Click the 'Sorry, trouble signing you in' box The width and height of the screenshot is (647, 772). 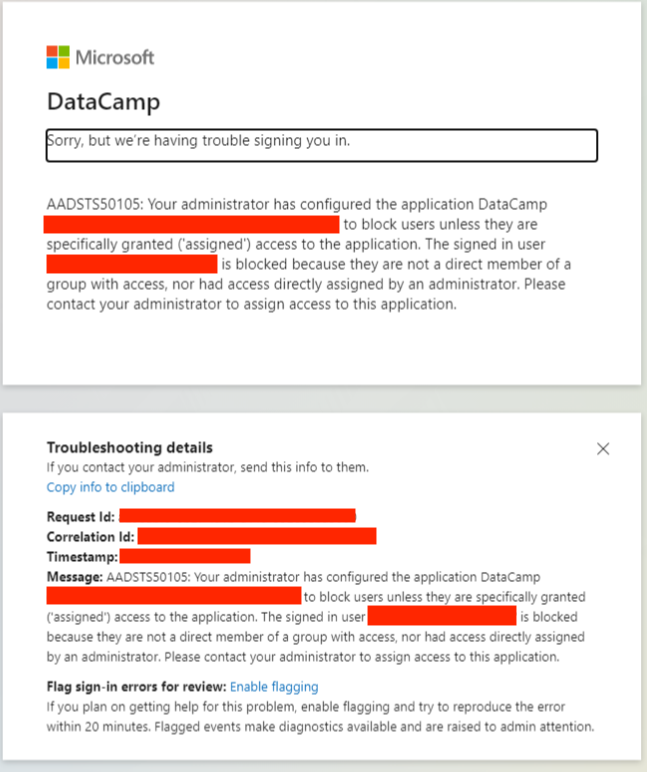click(321, 144)
